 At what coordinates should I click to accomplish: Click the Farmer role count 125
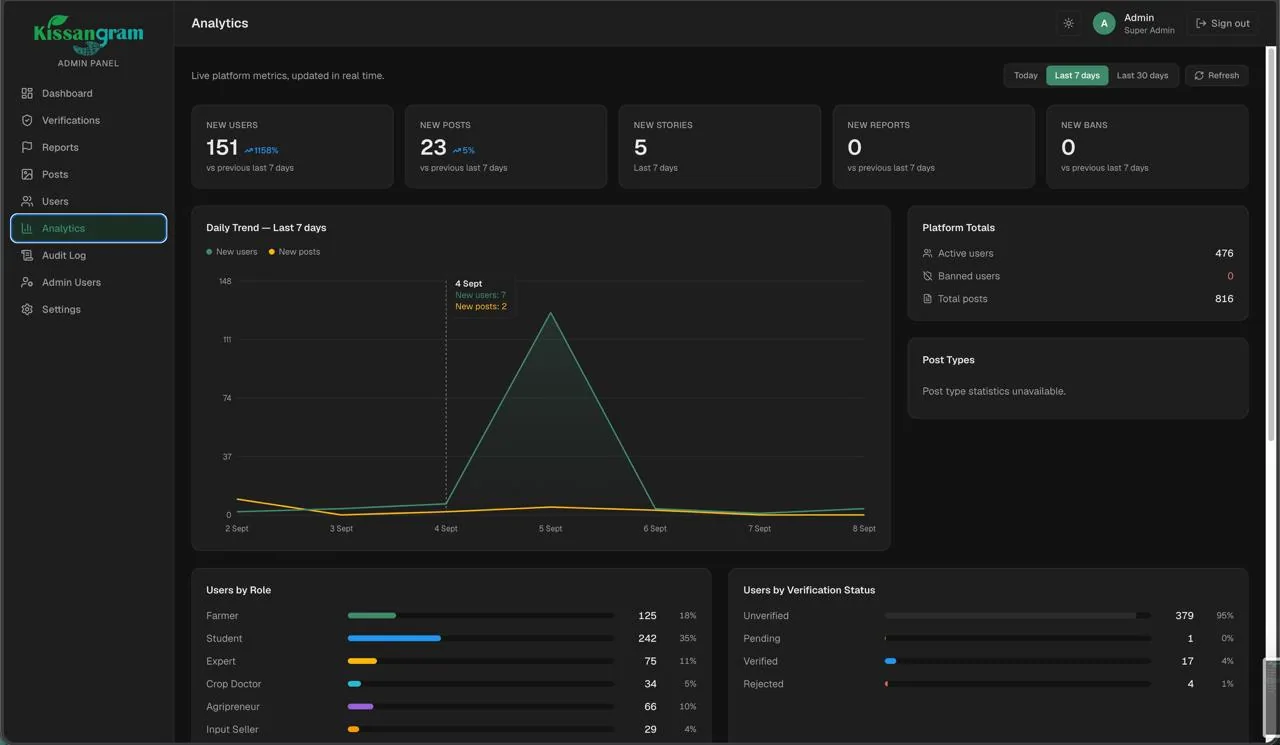tap(647, 616)
